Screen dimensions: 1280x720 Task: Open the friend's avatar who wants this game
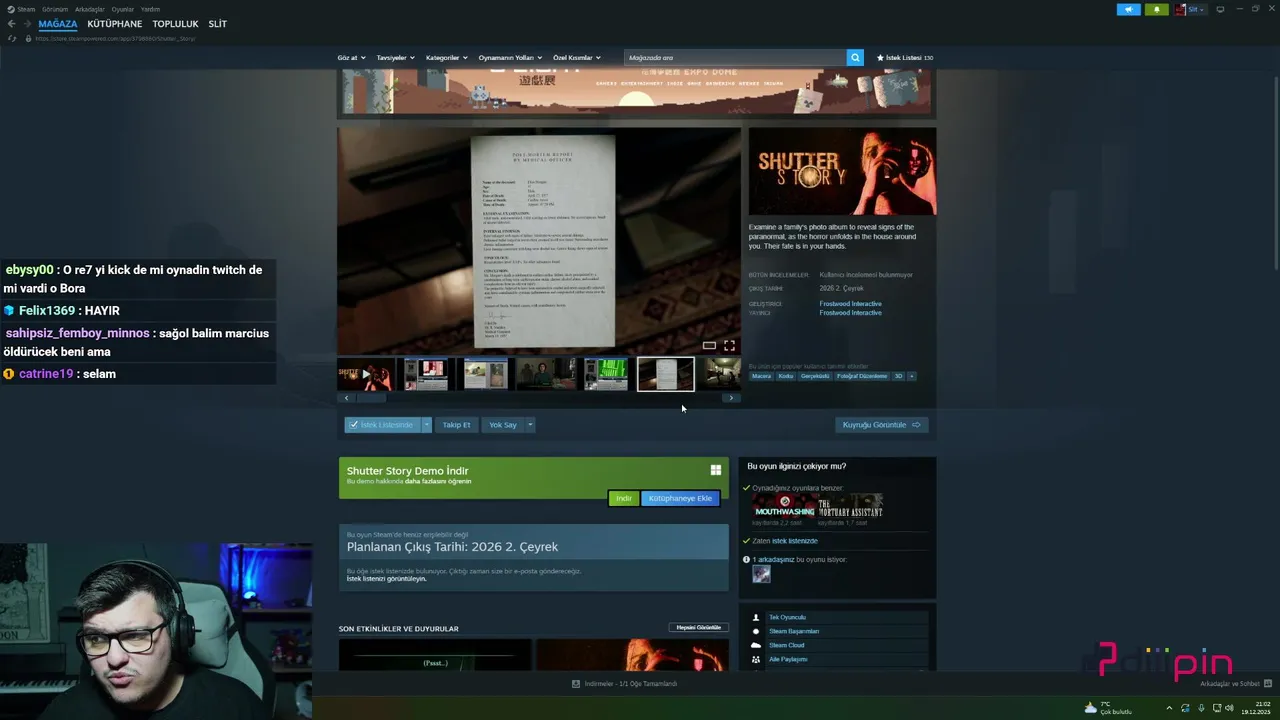tap(762, 574)
